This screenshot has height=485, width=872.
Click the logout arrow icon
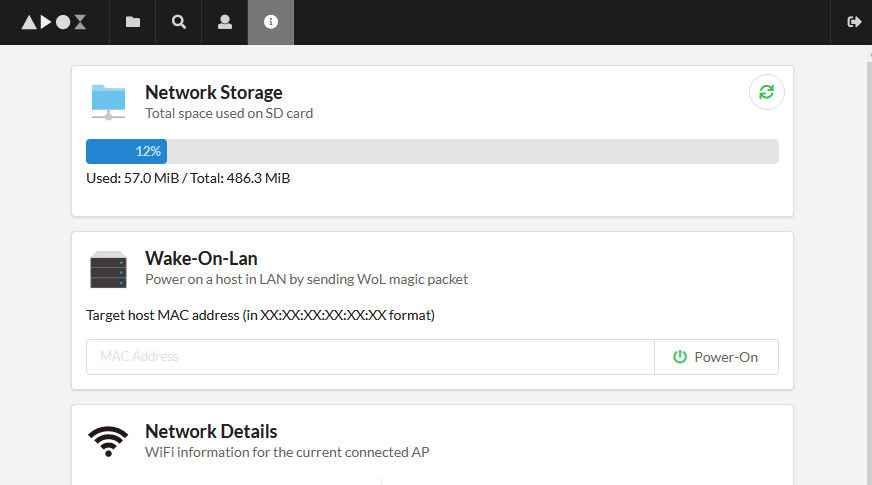pos(854,22)
